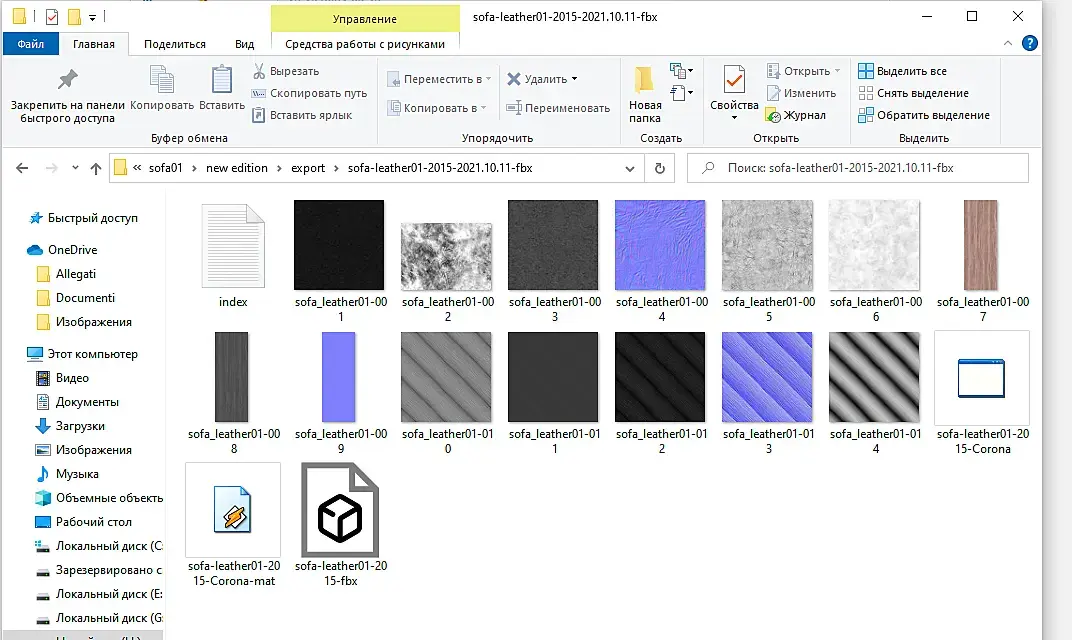Navigate to sofa01 in breadcrumb

pos(165,168)
